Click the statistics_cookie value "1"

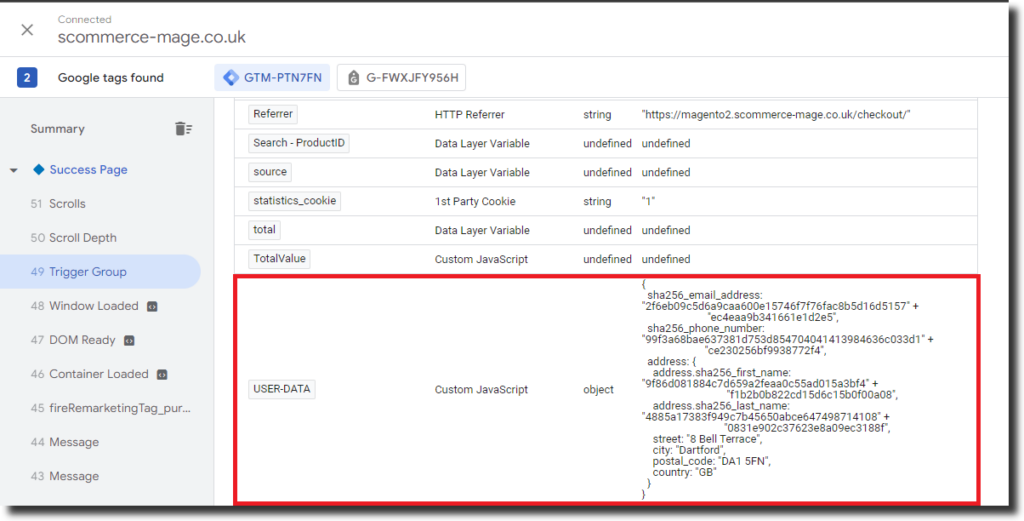[x=648, y=202]
